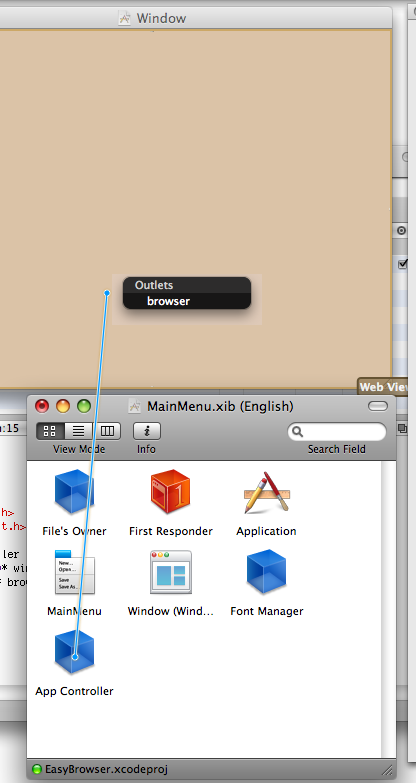Screen dimensions: 416x783
Task: Click the View Mode toolbar label
Action: (79, 449)
